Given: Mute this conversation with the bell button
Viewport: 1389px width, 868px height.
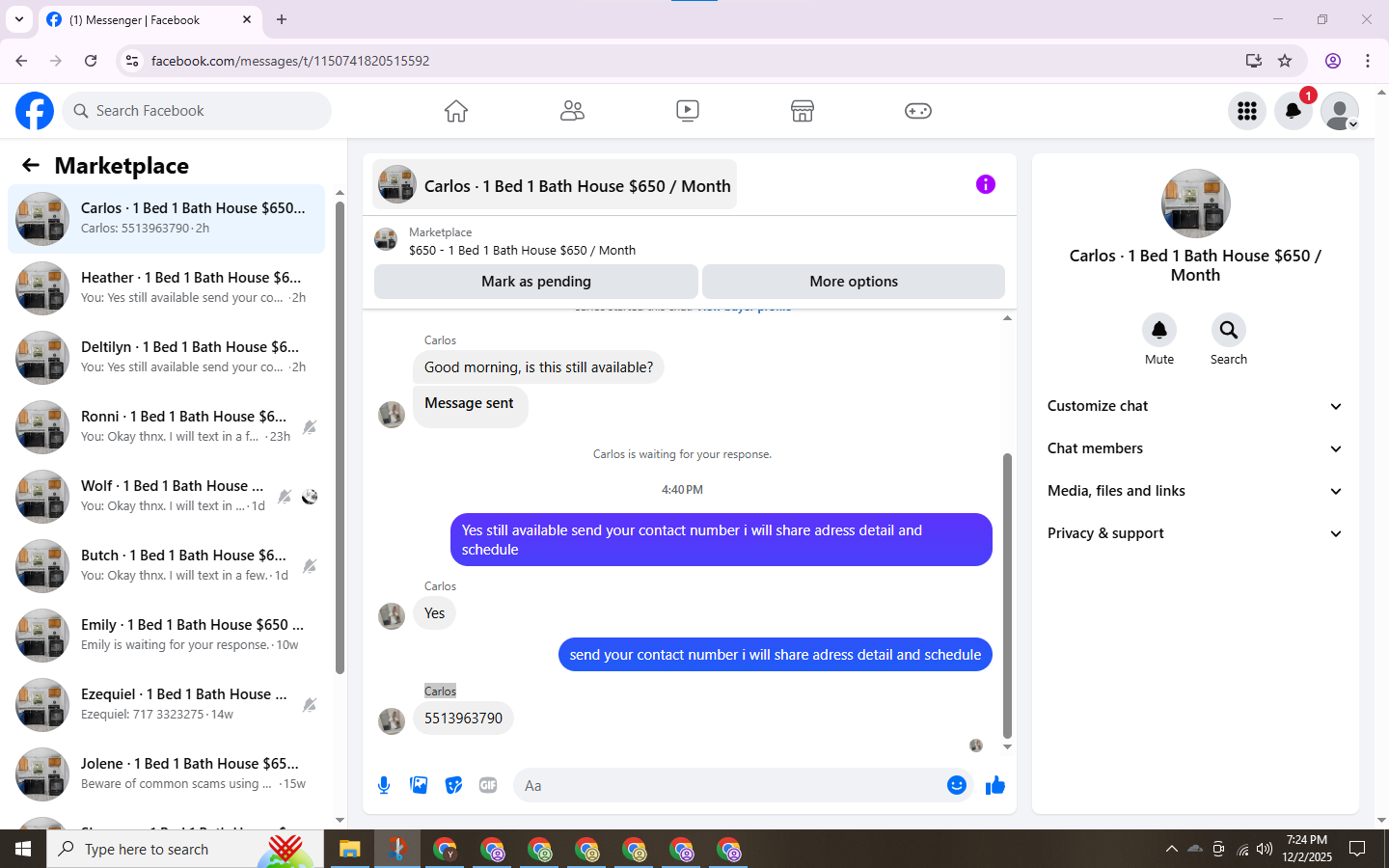Looking at the screenshot, I should point(1159,330).
